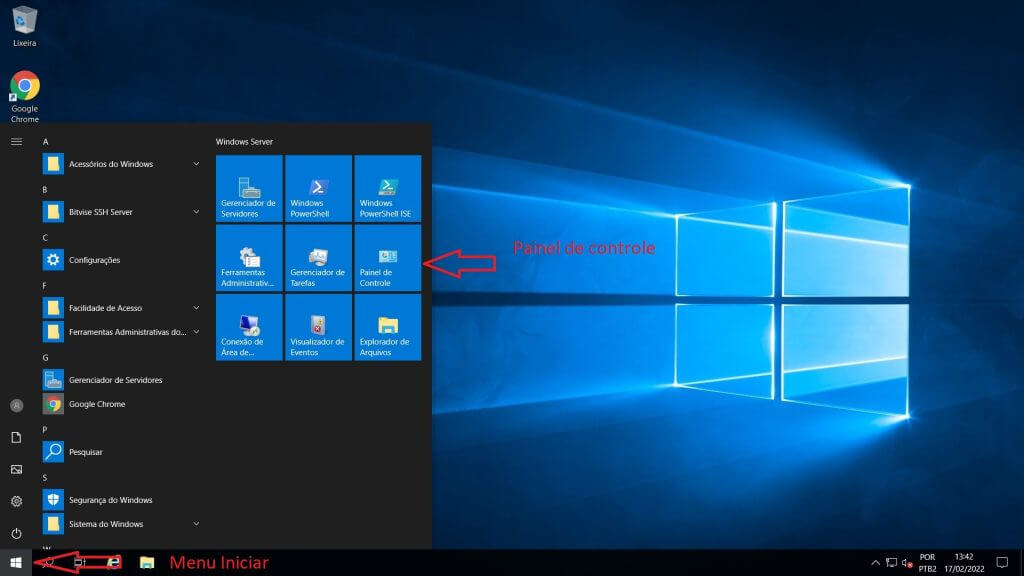The image size is (1024, 576).
Task: Open the Ferramentas Administrativas tile
Action: click(x=249, y=258)
